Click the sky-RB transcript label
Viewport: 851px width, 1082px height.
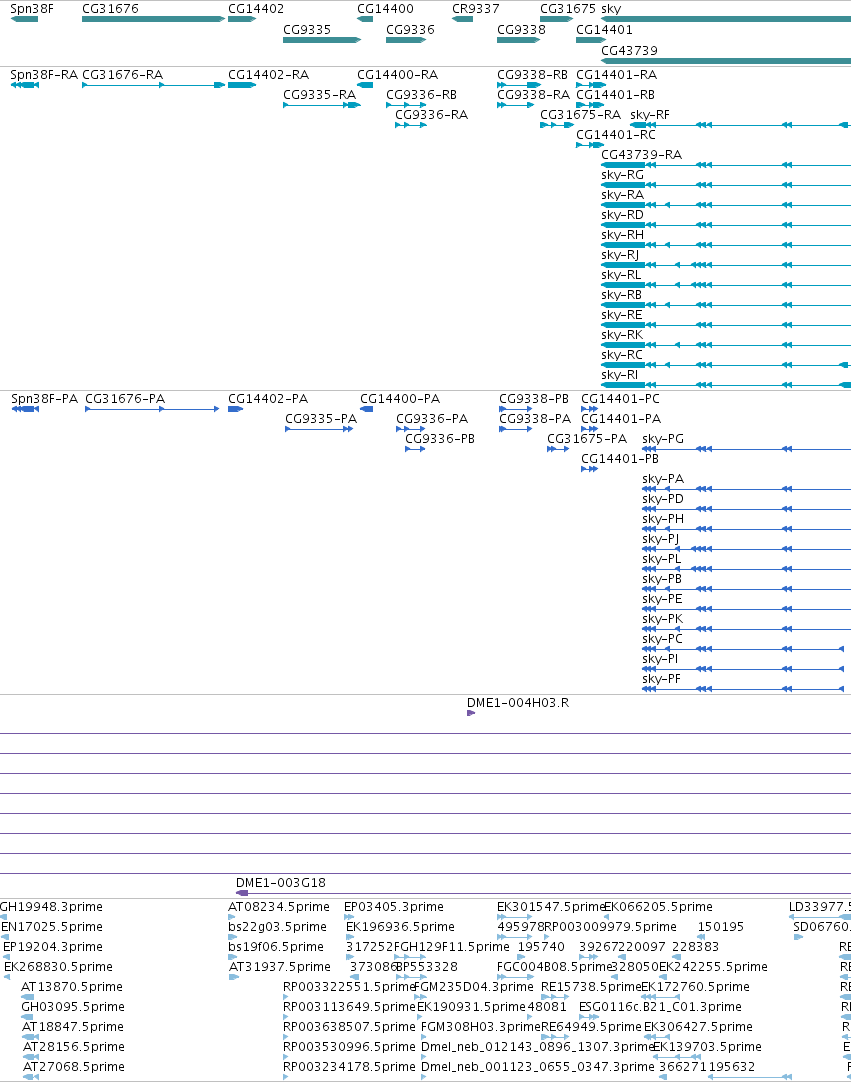click(x=622, y=295)
